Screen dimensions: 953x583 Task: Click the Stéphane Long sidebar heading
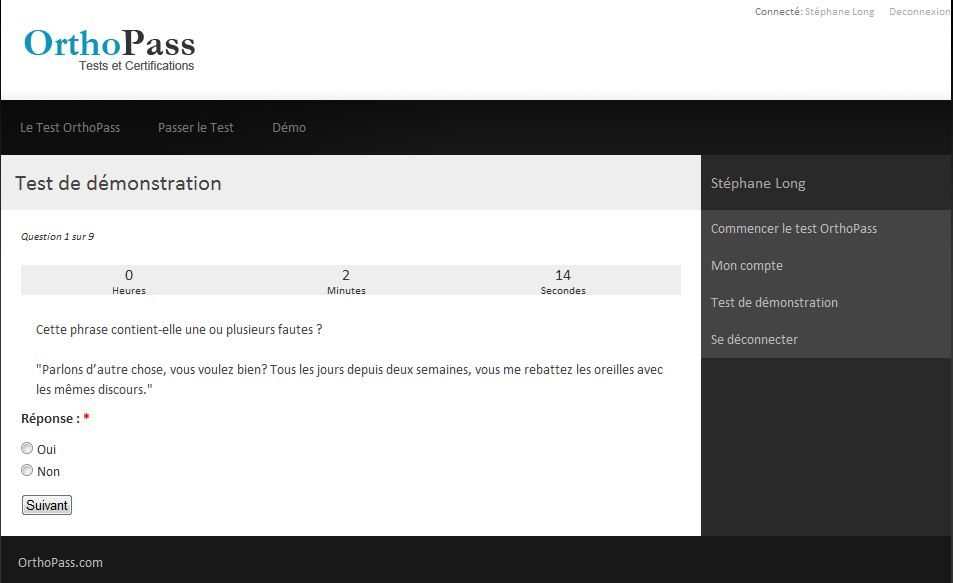point(757,184)
